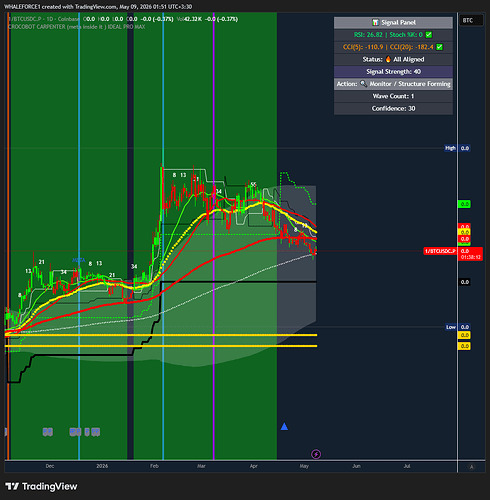
Task: Click 'Signal Strength: 40' row
Action: point(393,71)
